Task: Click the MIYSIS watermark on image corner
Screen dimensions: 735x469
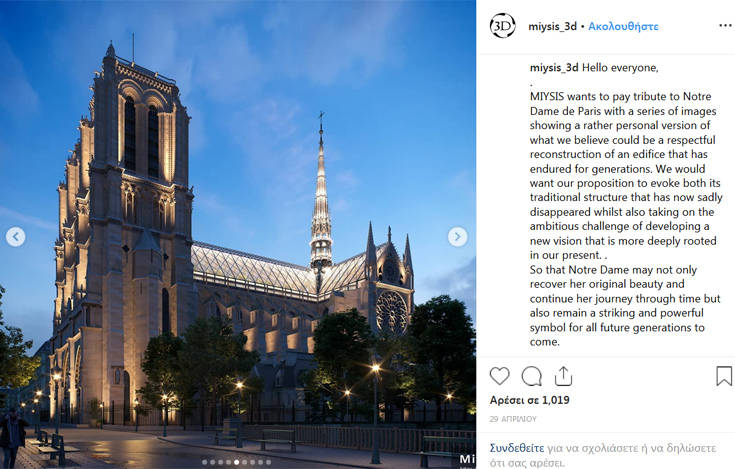Action: click(x=467, y=460)
